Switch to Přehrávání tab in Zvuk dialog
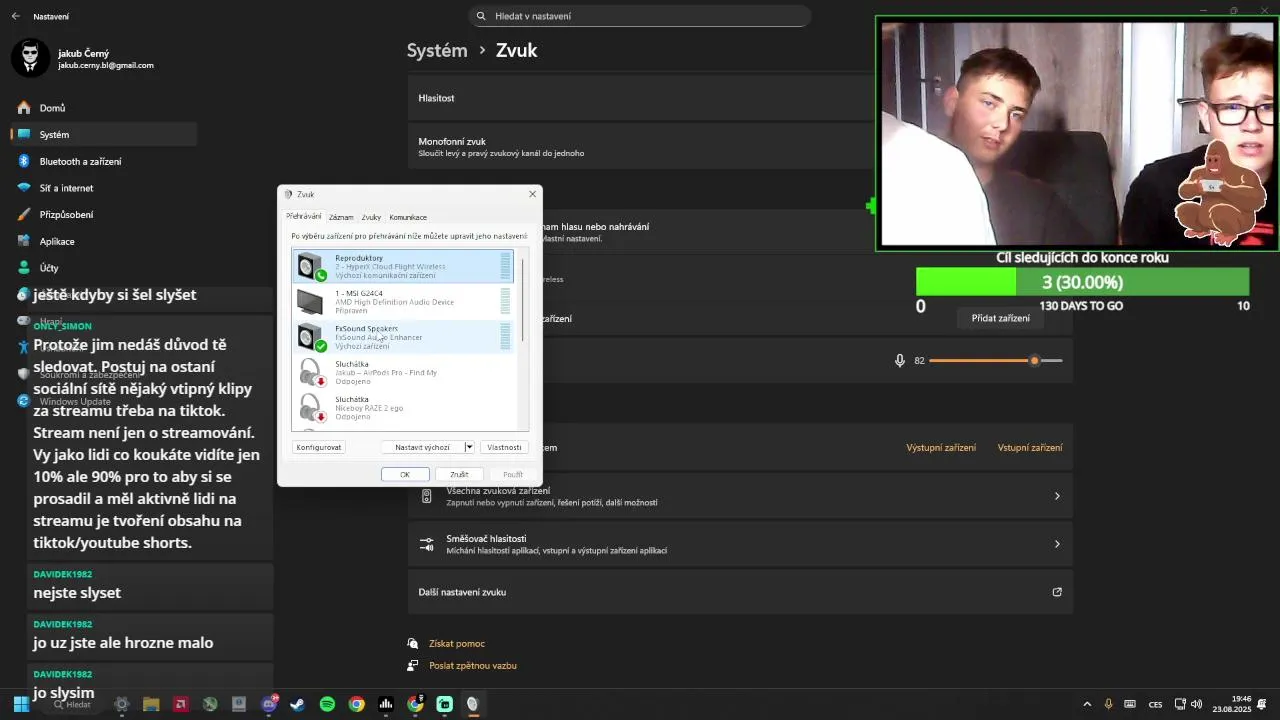 tap(304, 216)
